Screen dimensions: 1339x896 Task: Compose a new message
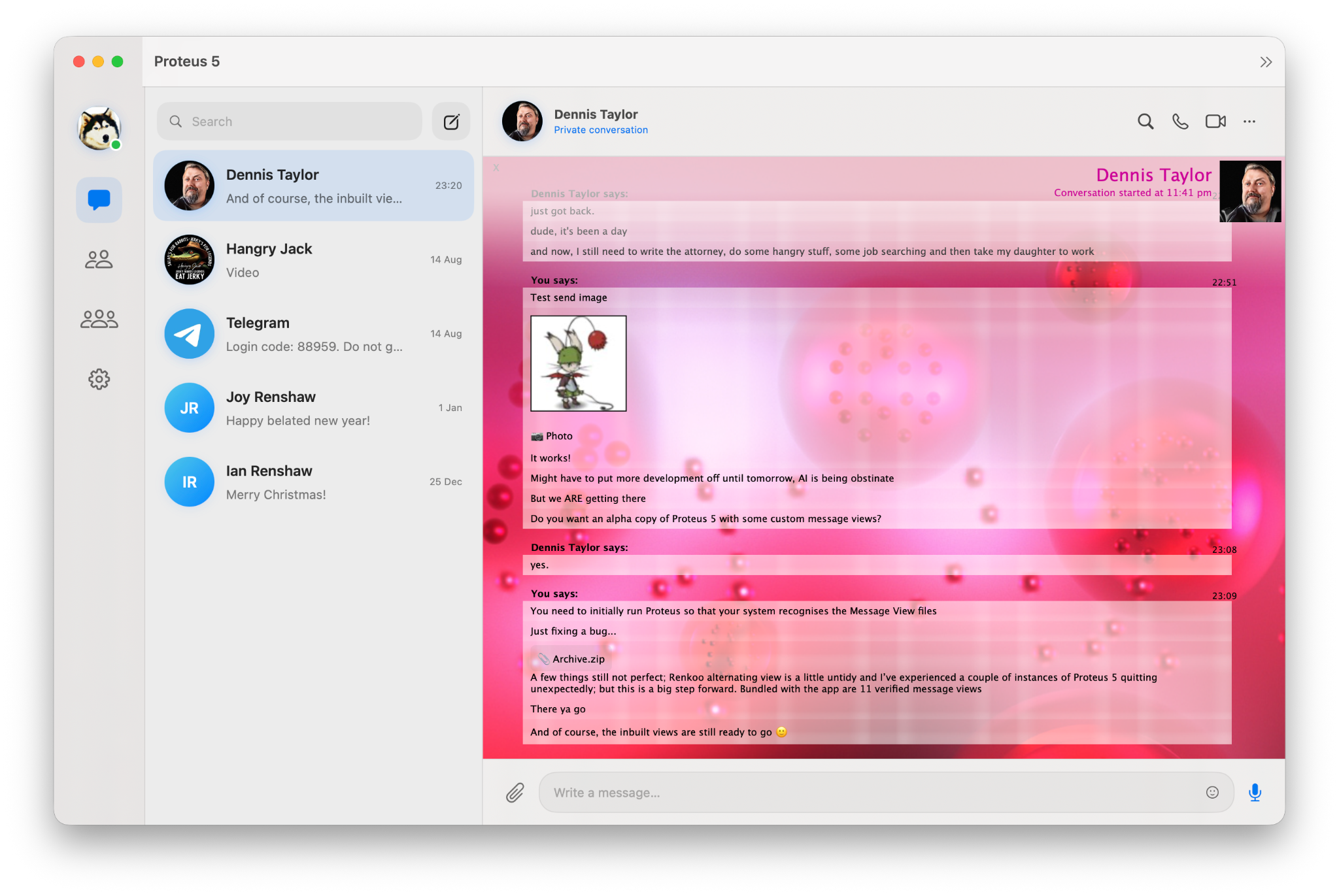451,122
